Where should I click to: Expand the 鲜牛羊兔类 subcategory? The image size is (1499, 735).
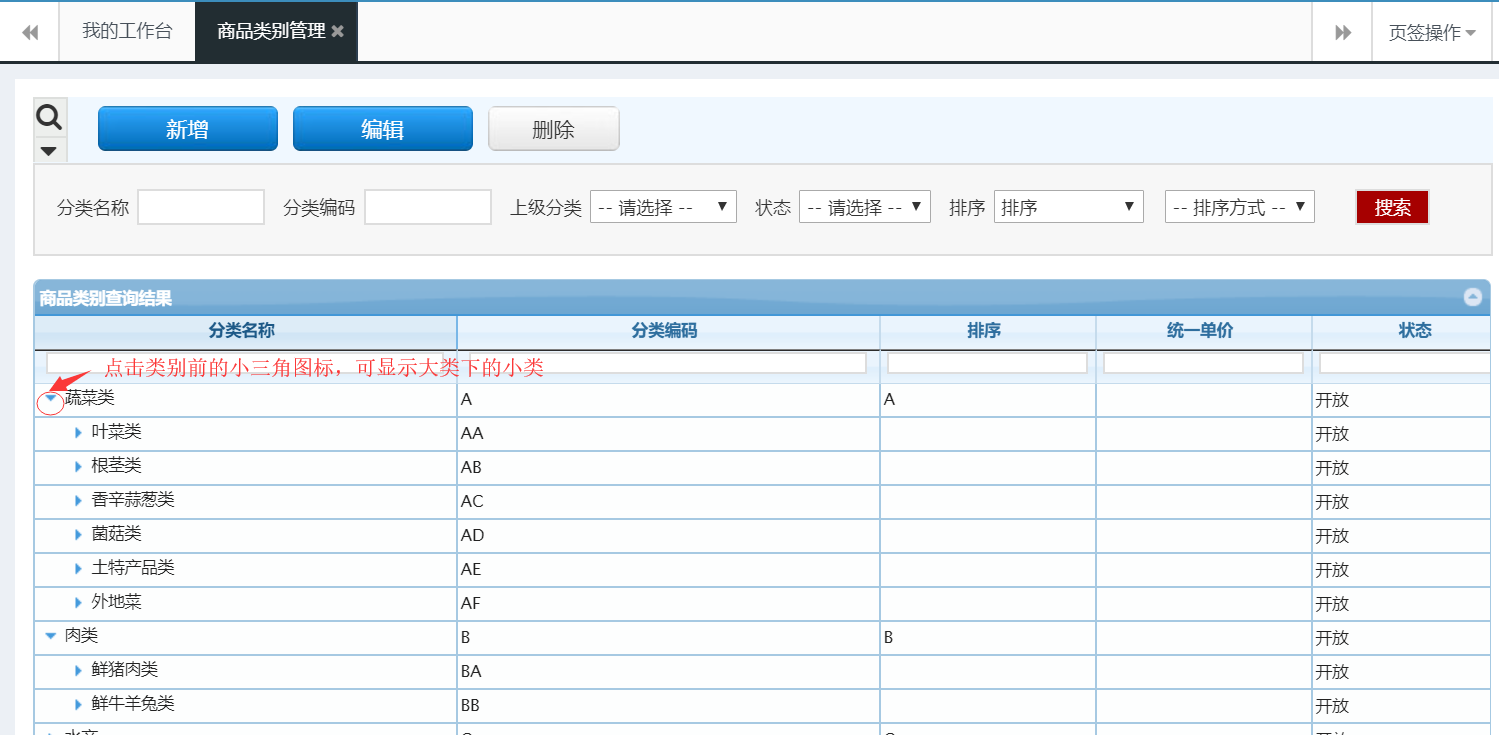(x=79, y=705)
